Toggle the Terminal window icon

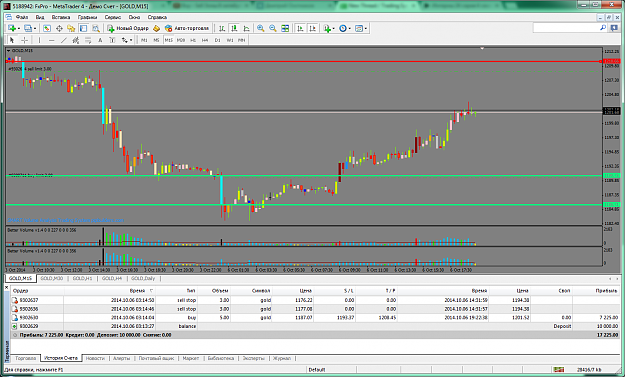(83, 28)
